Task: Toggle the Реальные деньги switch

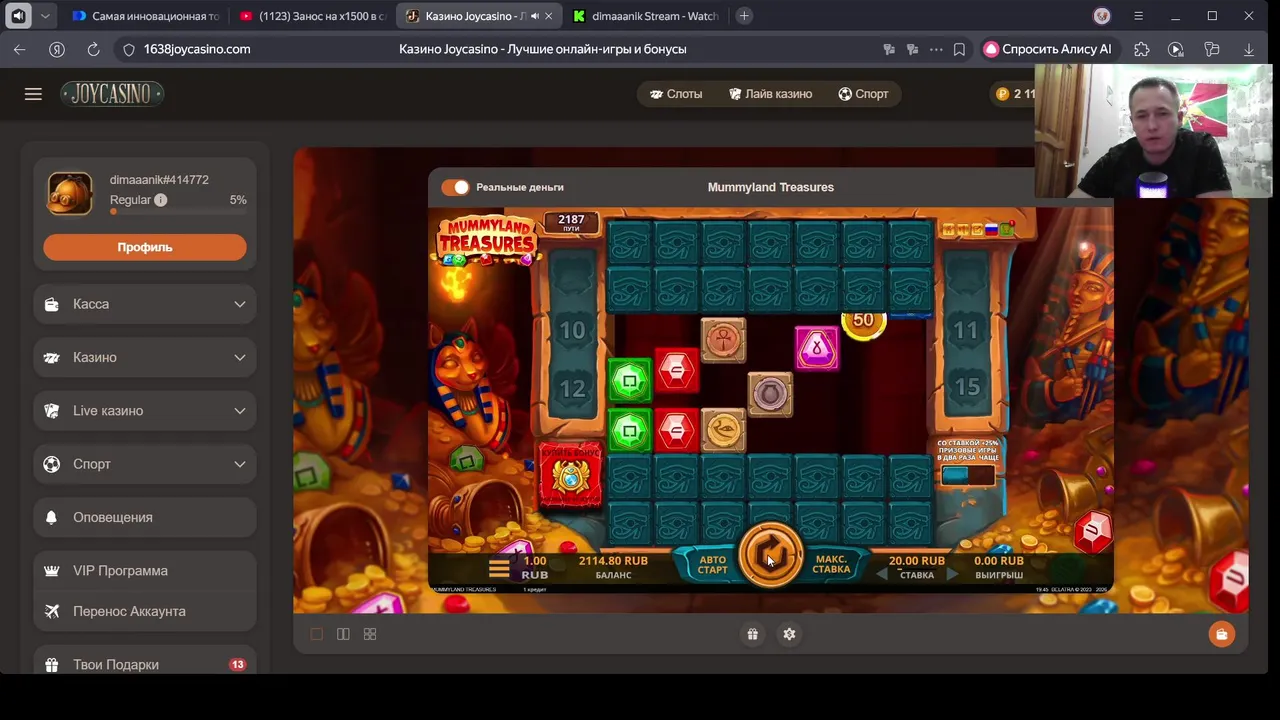Action: point(455,187)
